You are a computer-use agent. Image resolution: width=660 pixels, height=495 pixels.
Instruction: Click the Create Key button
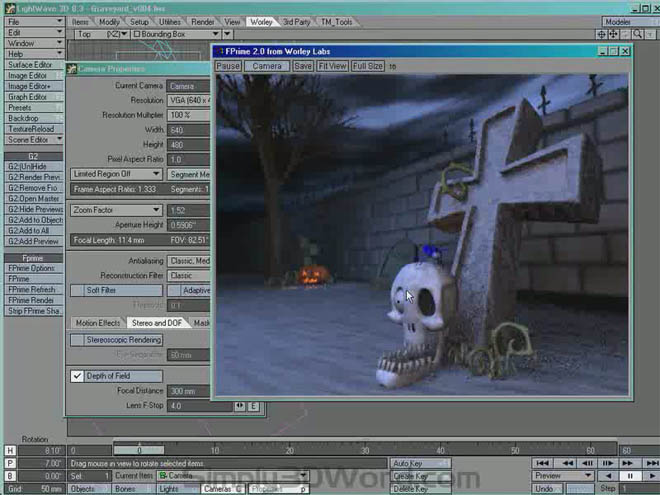coord(420,476)
